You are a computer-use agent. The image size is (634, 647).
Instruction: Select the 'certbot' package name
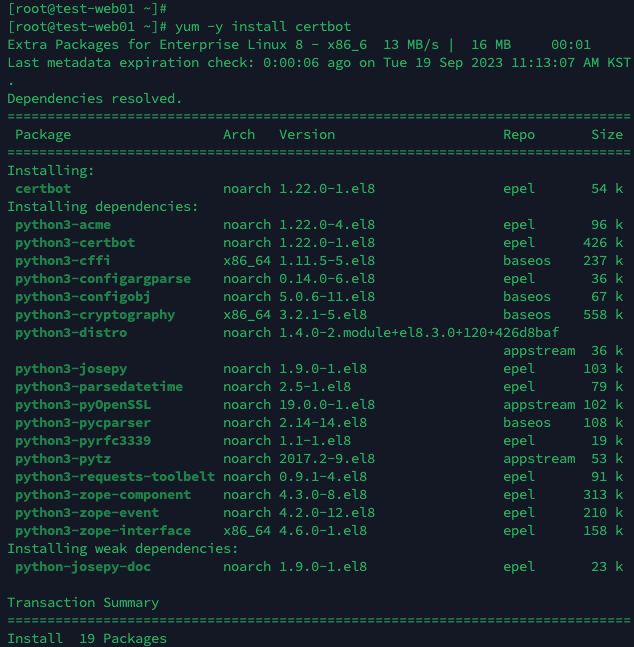(x=43, y=189)
